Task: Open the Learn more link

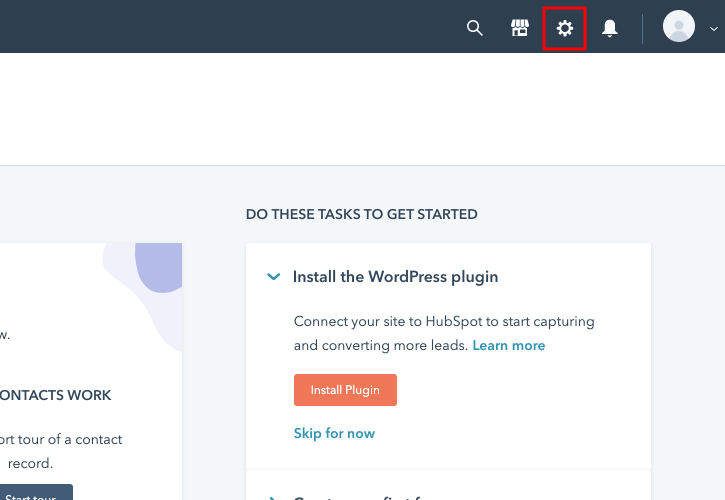Action: (x=509, y=345)
